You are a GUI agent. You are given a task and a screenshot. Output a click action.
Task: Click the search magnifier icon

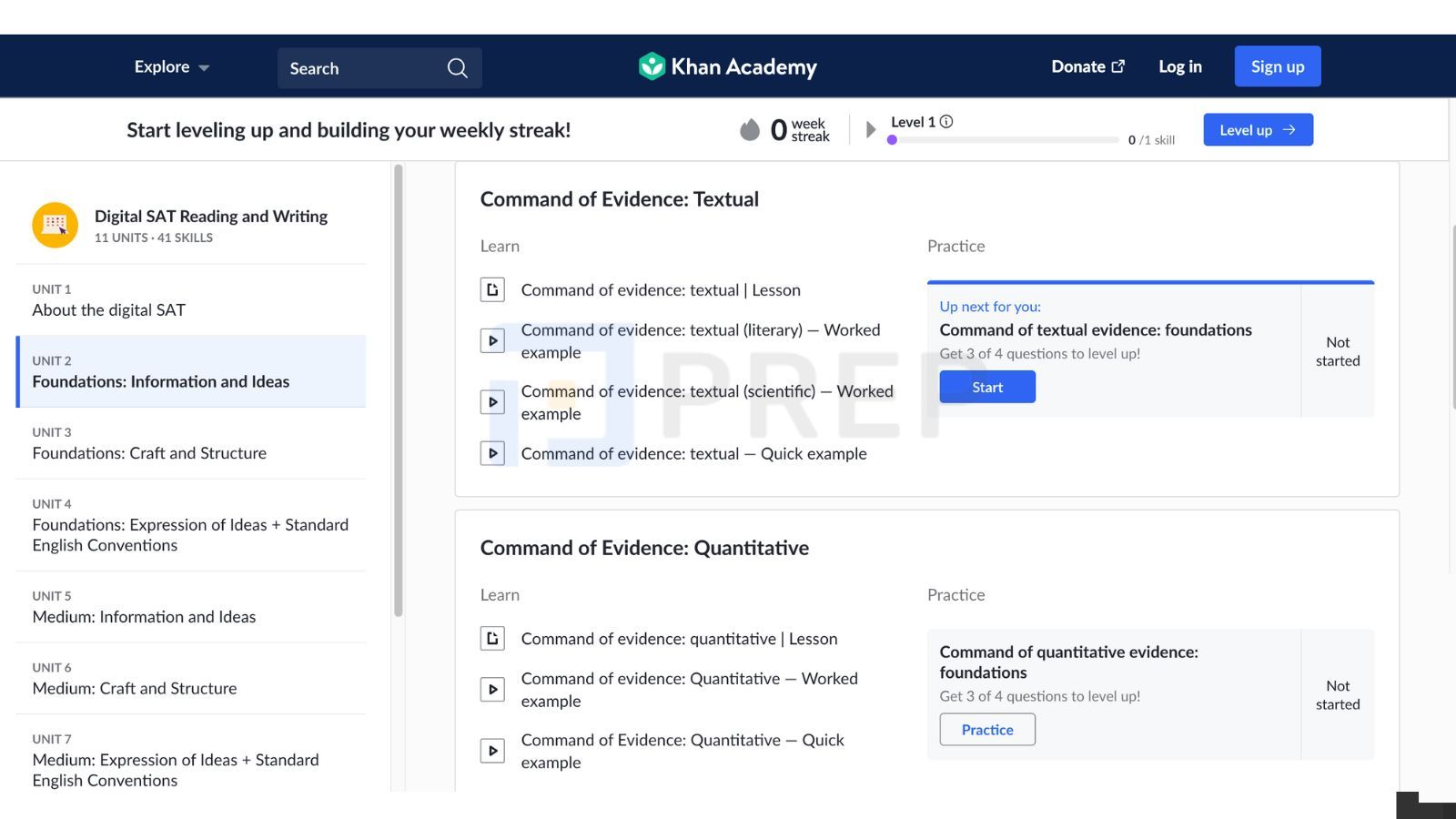coord(457,68)
